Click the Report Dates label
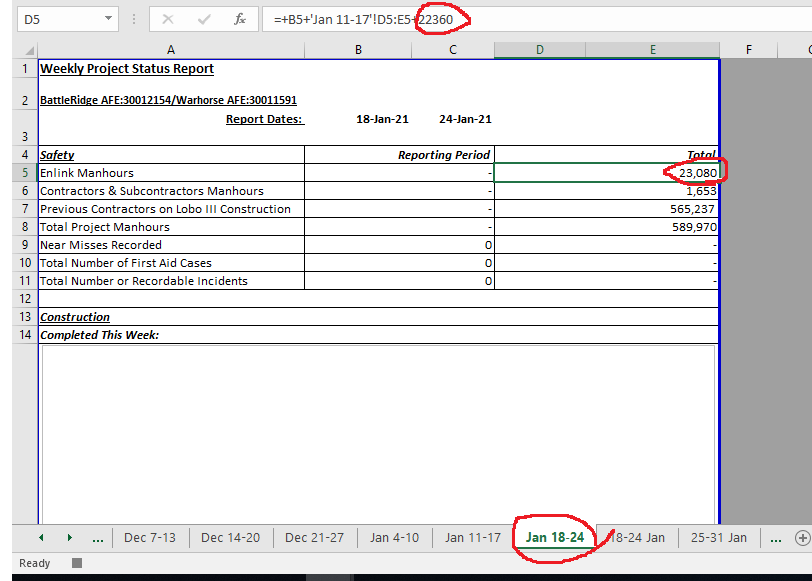The height and width of the screenshot is (581, 812). (265, 119)
